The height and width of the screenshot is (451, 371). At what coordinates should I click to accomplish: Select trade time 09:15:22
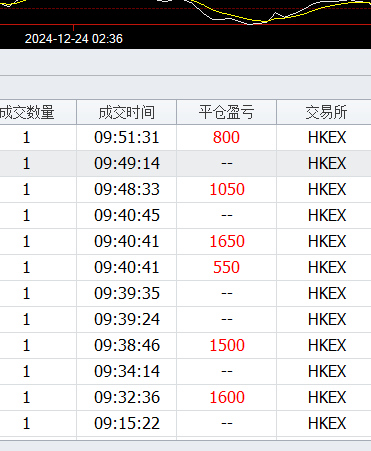point(127,423)
